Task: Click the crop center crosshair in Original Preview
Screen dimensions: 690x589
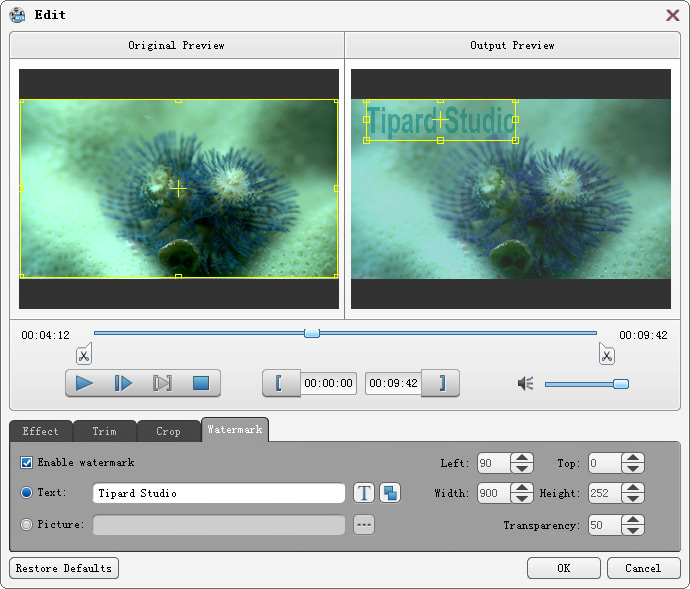Action: [x=178, y=189]
